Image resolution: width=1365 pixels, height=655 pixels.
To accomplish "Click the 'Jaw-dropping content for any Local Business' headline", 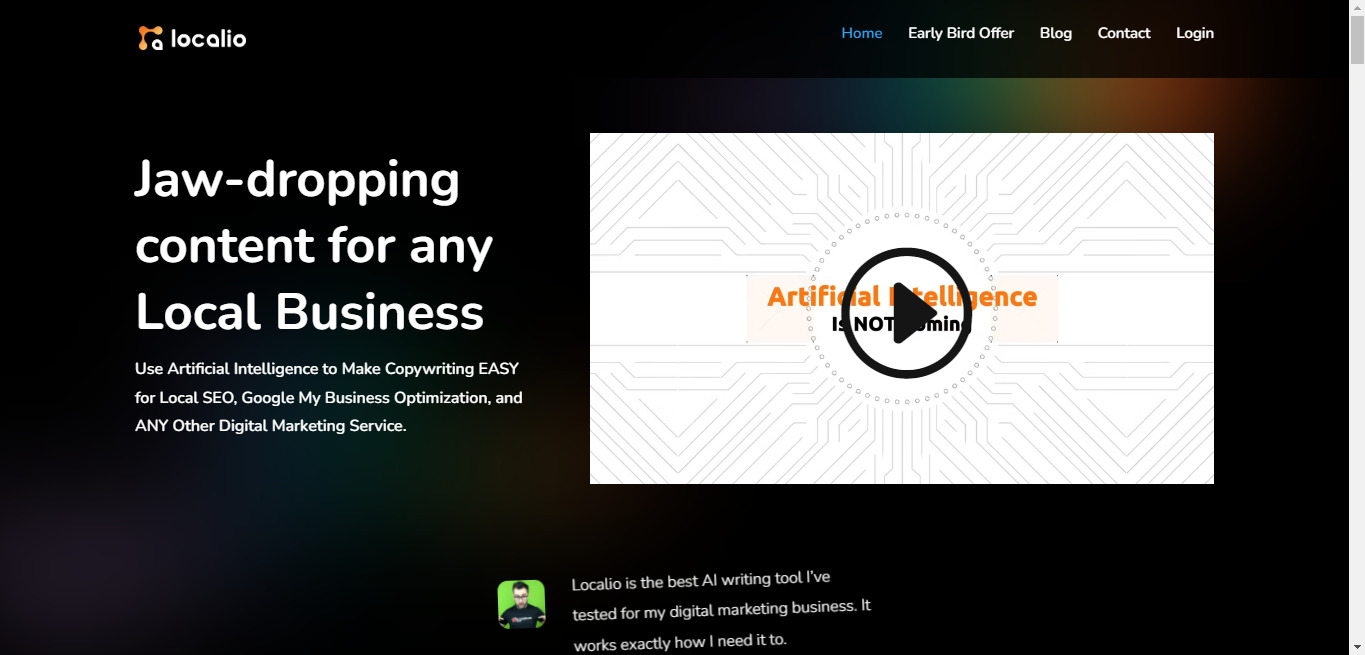I will coord(314,245).
